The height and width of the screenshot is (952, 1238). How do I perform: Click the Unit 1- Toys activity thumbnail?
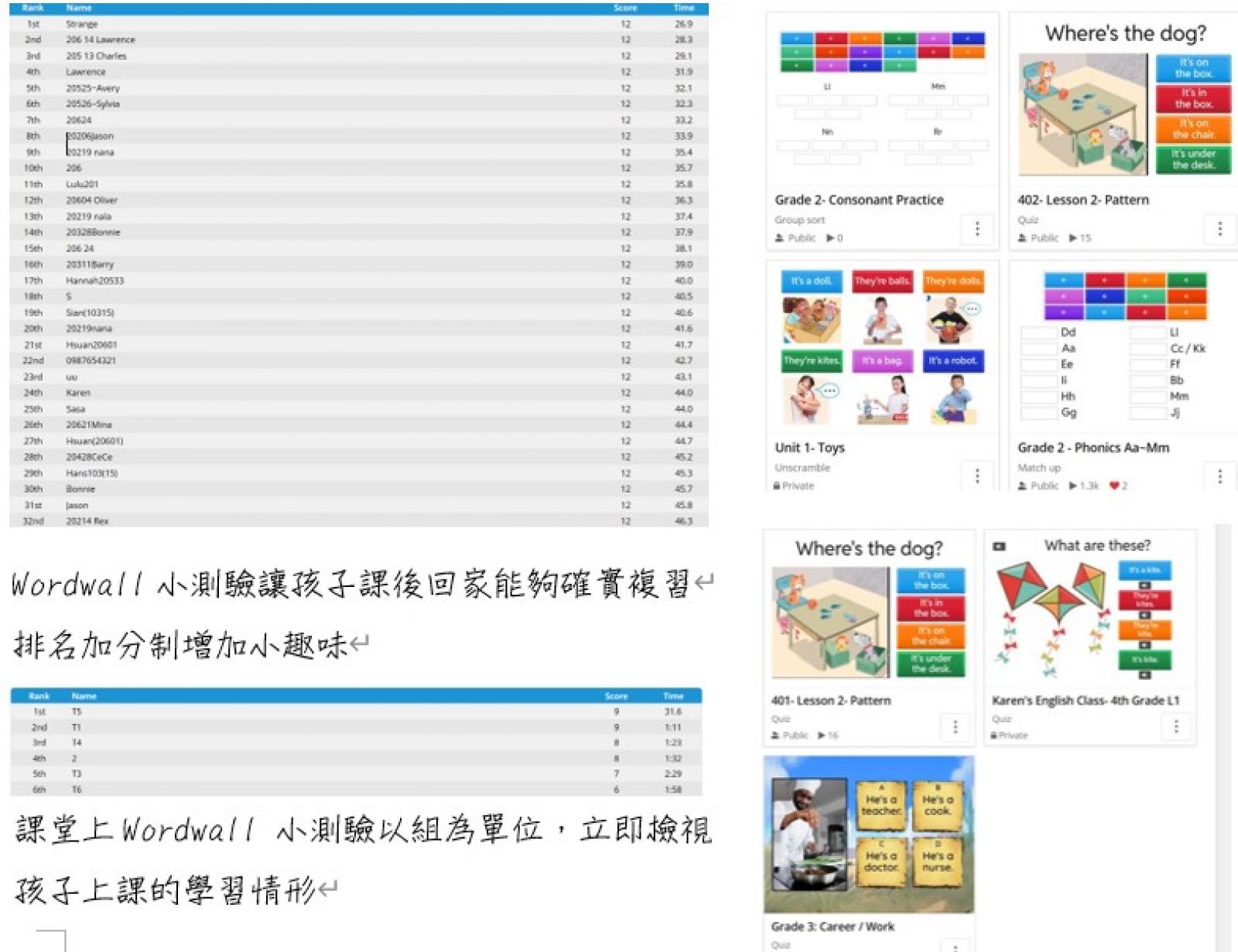pos(882,348)
